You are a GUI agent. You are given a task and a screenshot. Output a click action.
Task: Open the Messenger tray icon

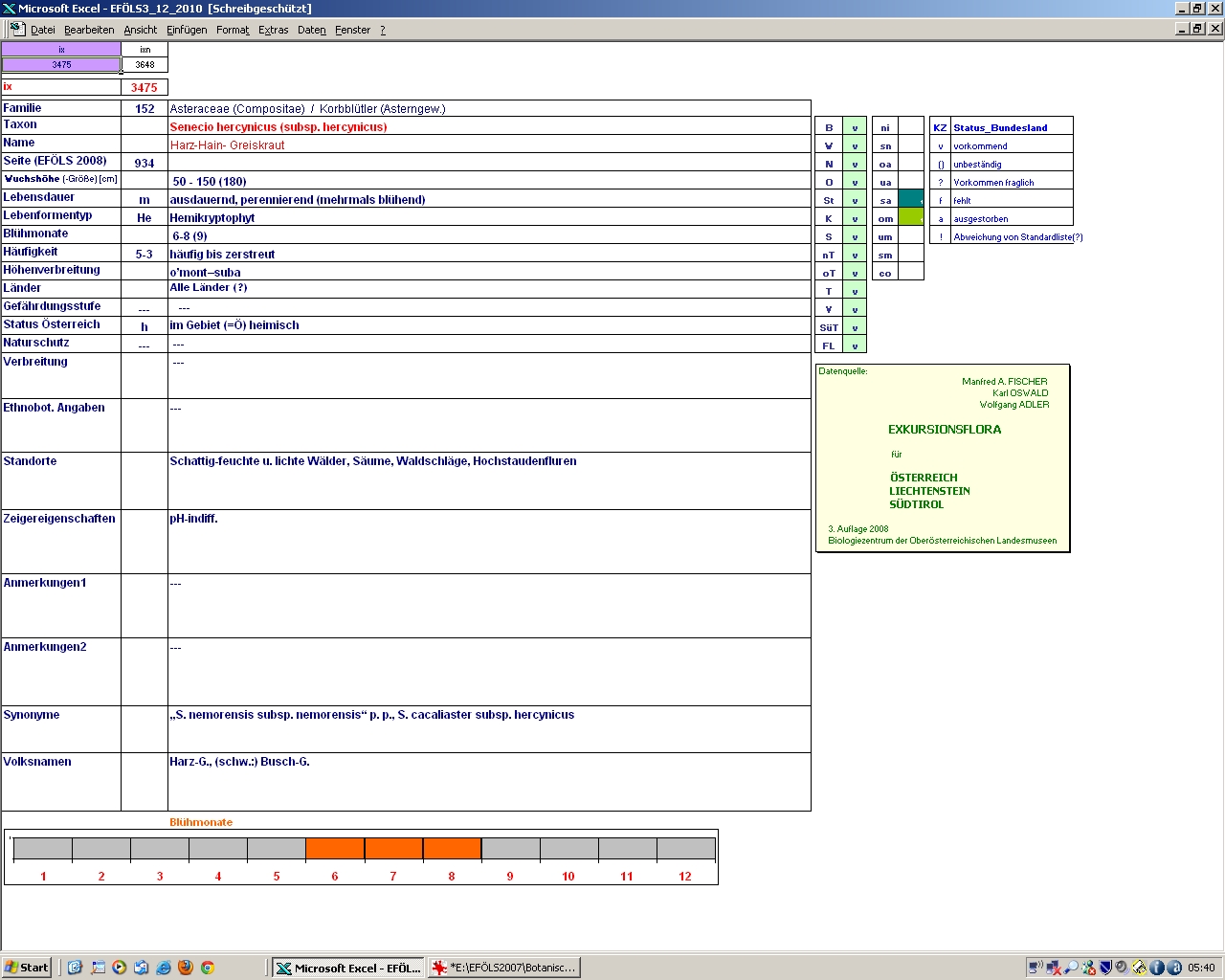coord(1088,968)
